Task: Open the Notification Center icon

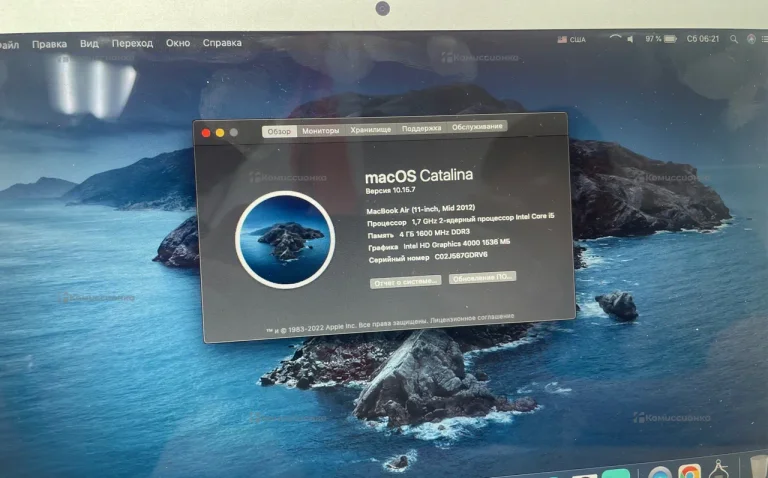Action: point(765,39)
